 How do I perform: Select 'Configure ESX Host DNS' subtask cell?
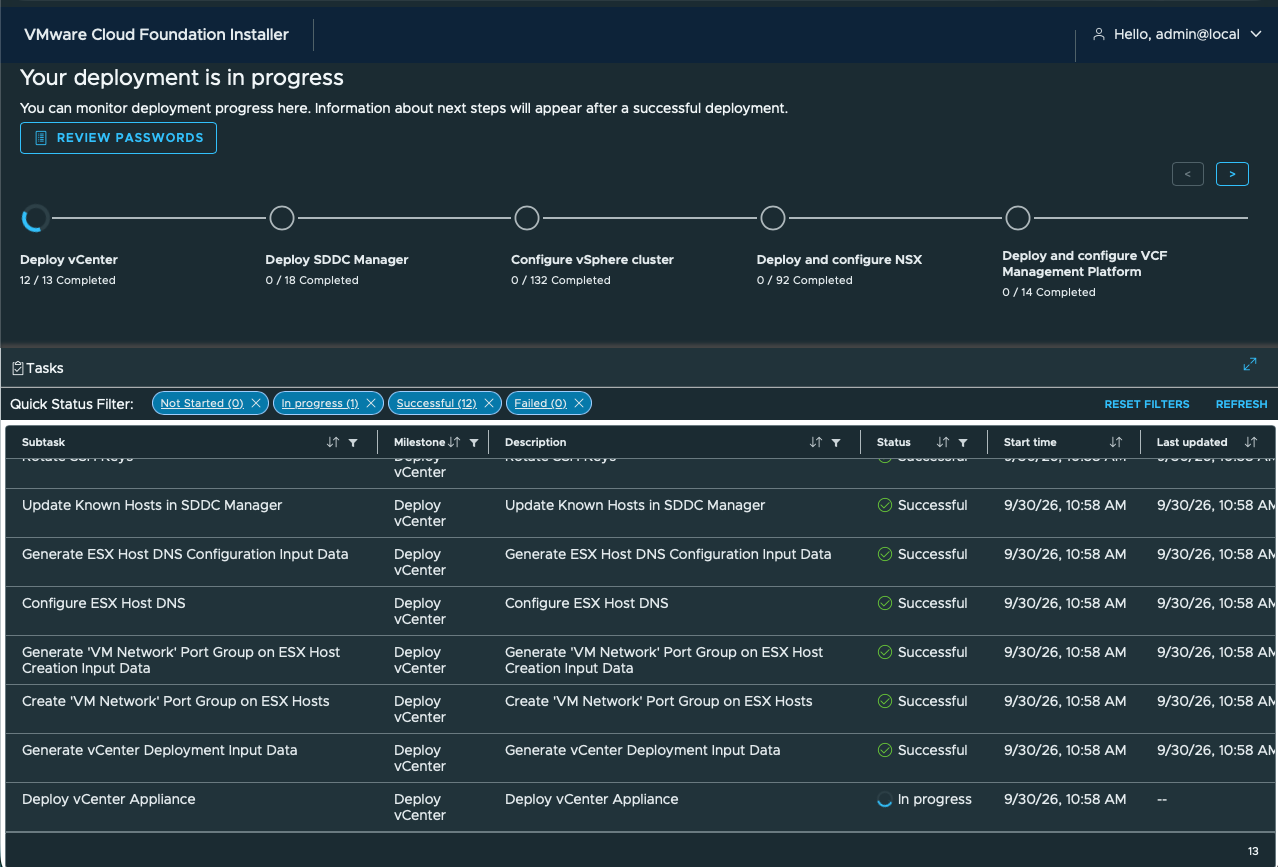coord(104,603)
